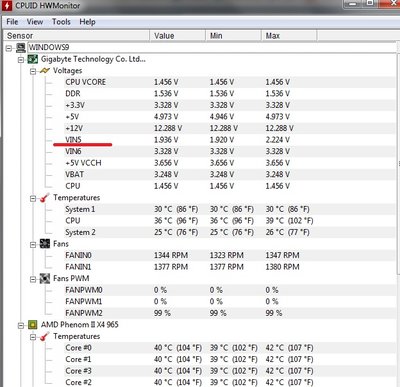
Task: Click the Voltages lightning icon
Action: click(x=45, y=71)
